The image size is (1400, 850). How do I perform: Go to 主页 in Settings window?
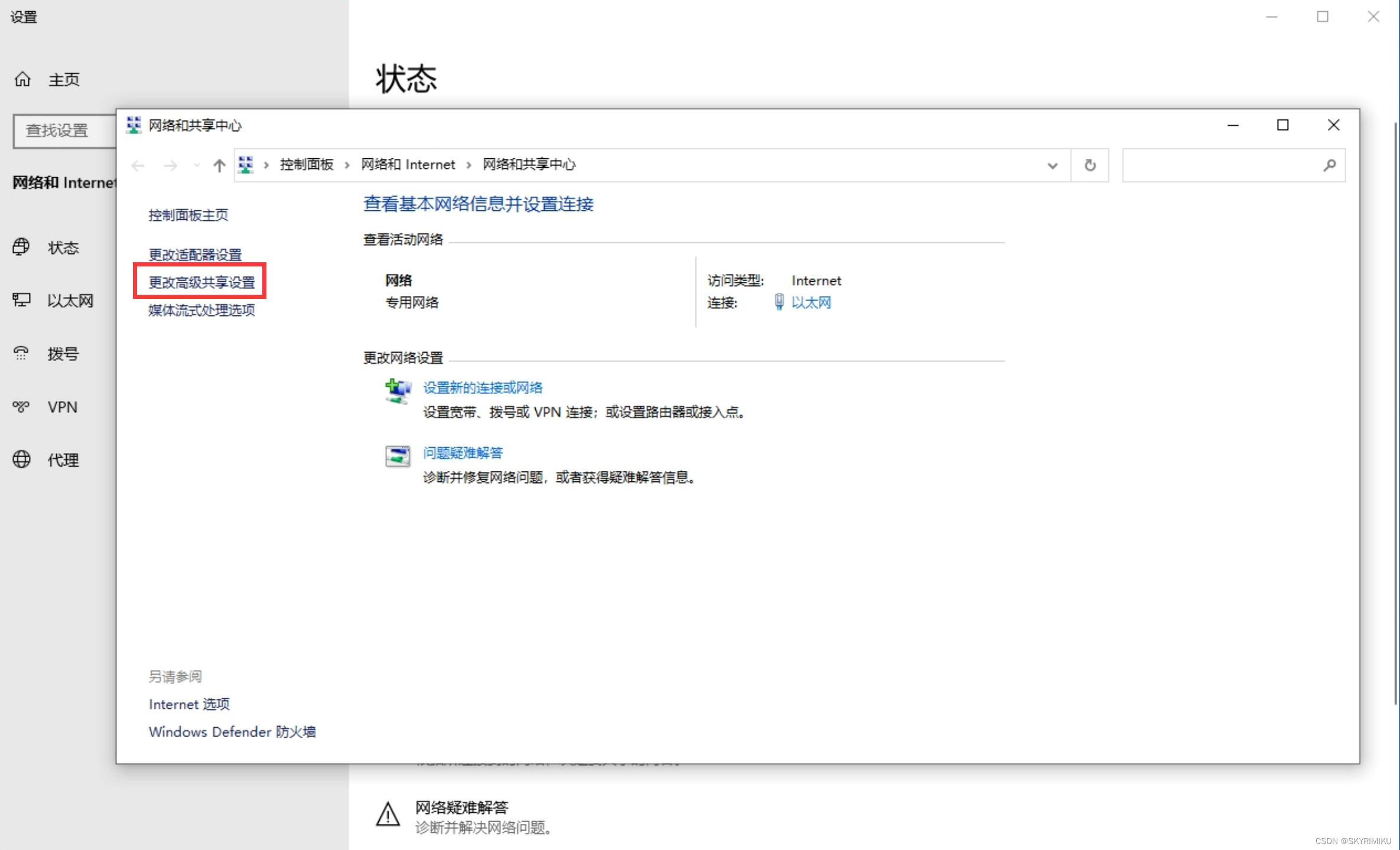pyautogui.click(x=64, y=79)
